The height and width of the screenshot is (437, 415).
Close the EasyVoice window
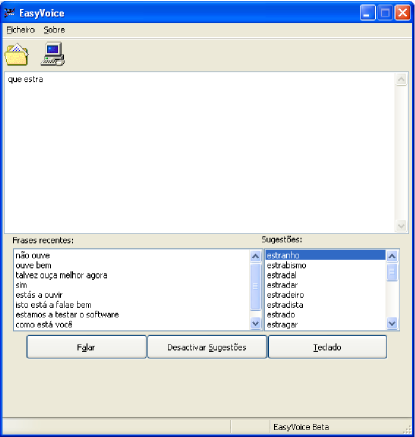[x=403, y=13]
